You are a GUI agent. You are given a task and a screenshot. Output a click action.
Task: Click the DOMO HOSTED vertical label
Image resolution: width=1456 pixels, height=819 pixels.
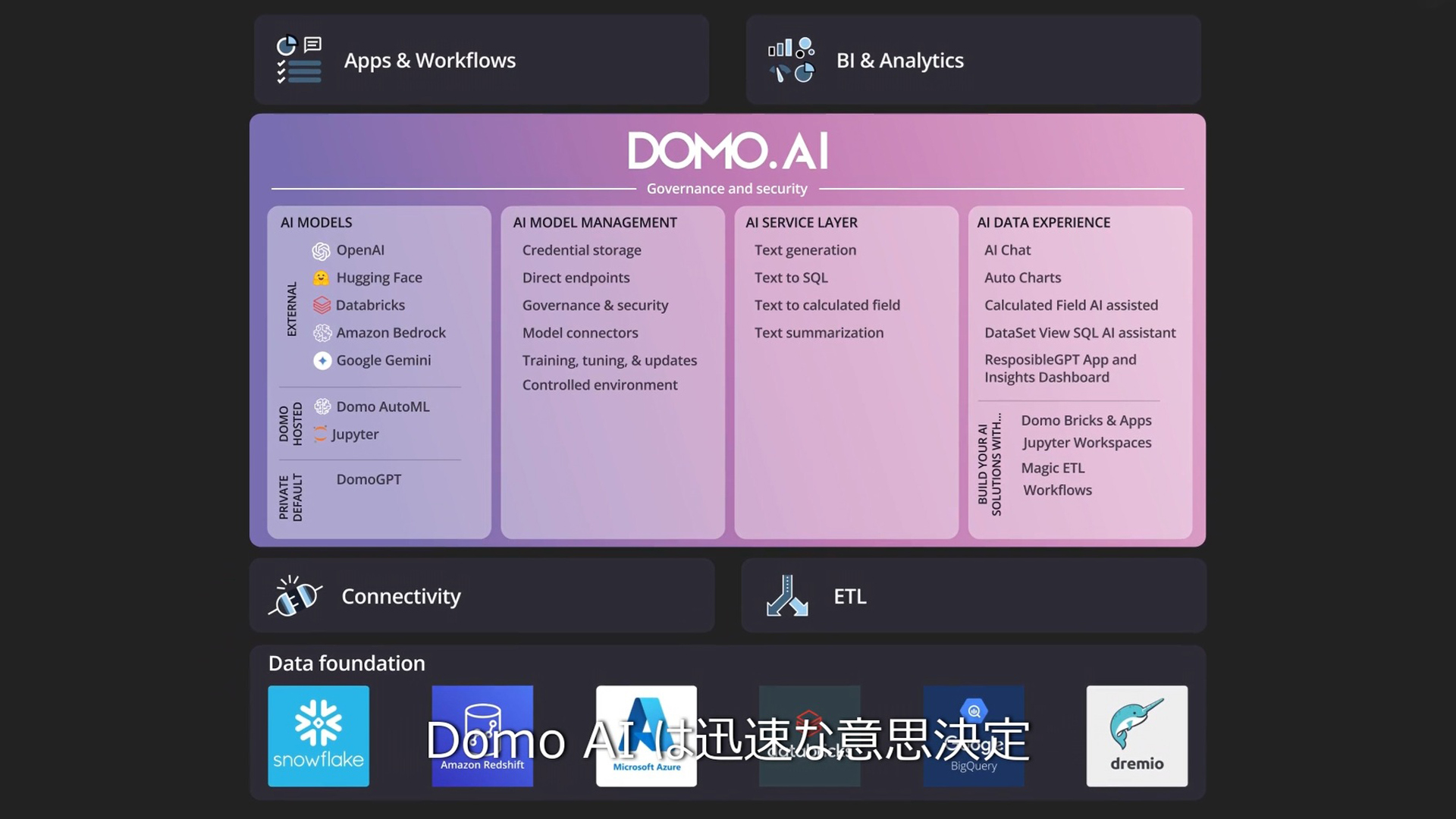pyautogui.click(x=290, y=423)
